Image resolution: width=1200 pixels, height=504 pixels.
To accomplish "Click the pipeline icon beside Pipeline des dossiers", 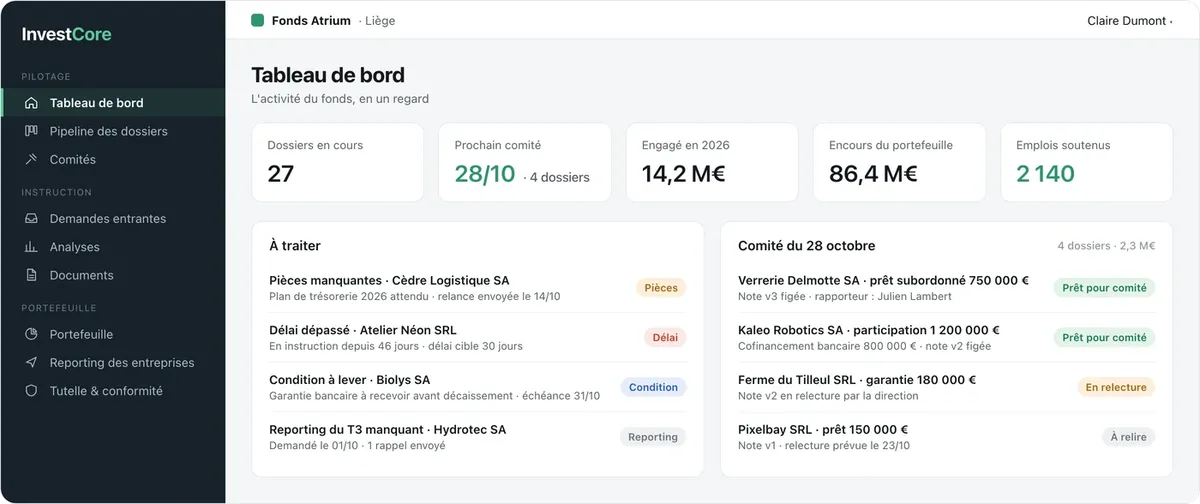I will [x=31, y=131].
